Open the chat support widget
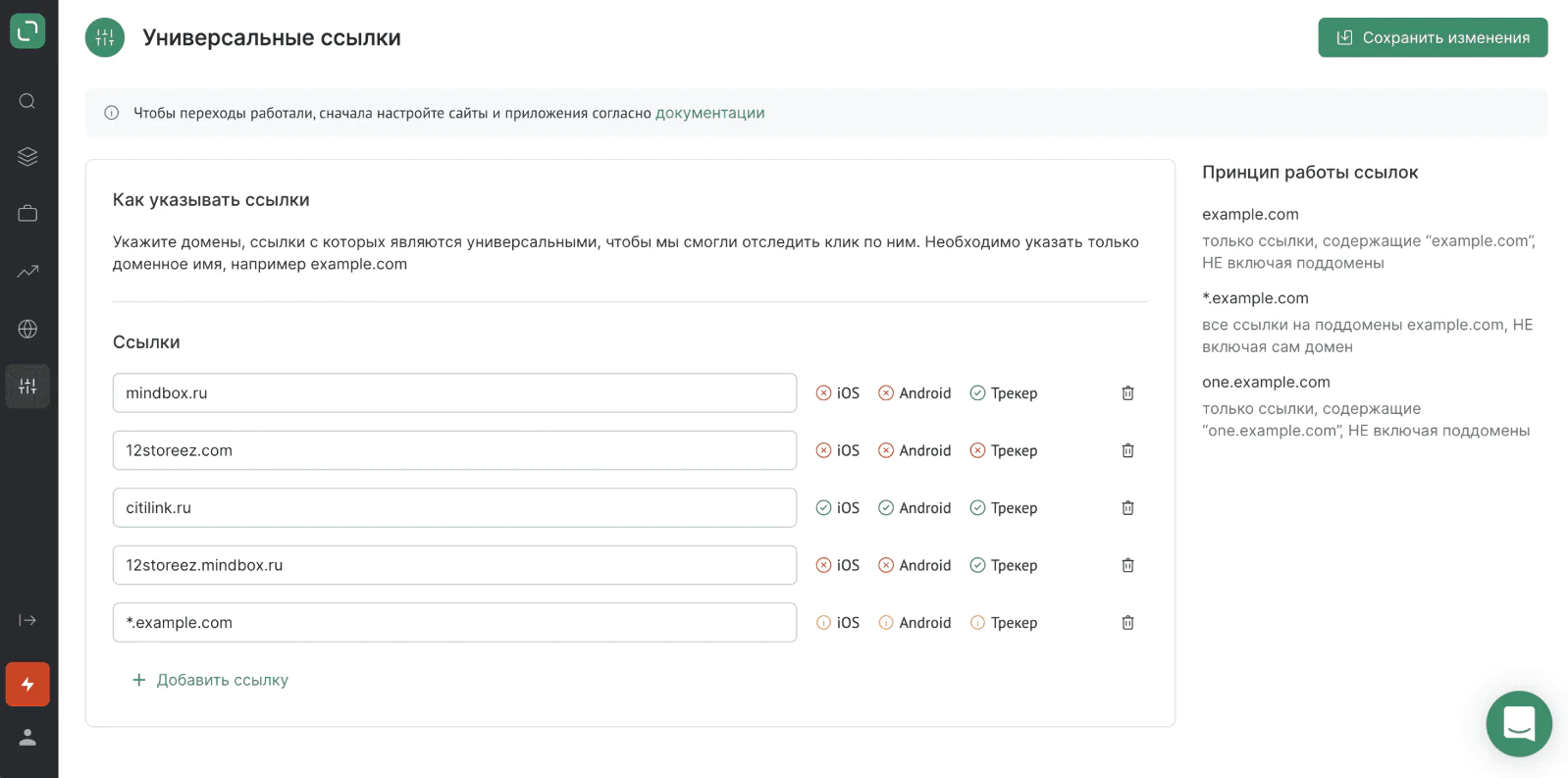 tap(1519, 724)
